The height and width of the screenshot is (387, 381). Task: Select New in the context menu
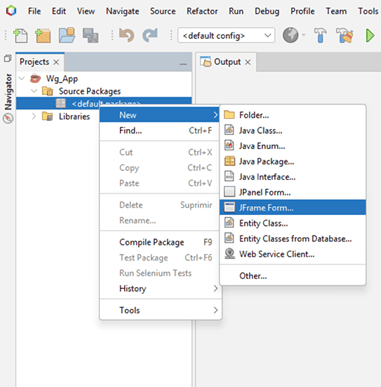click(x=160, y=115)
